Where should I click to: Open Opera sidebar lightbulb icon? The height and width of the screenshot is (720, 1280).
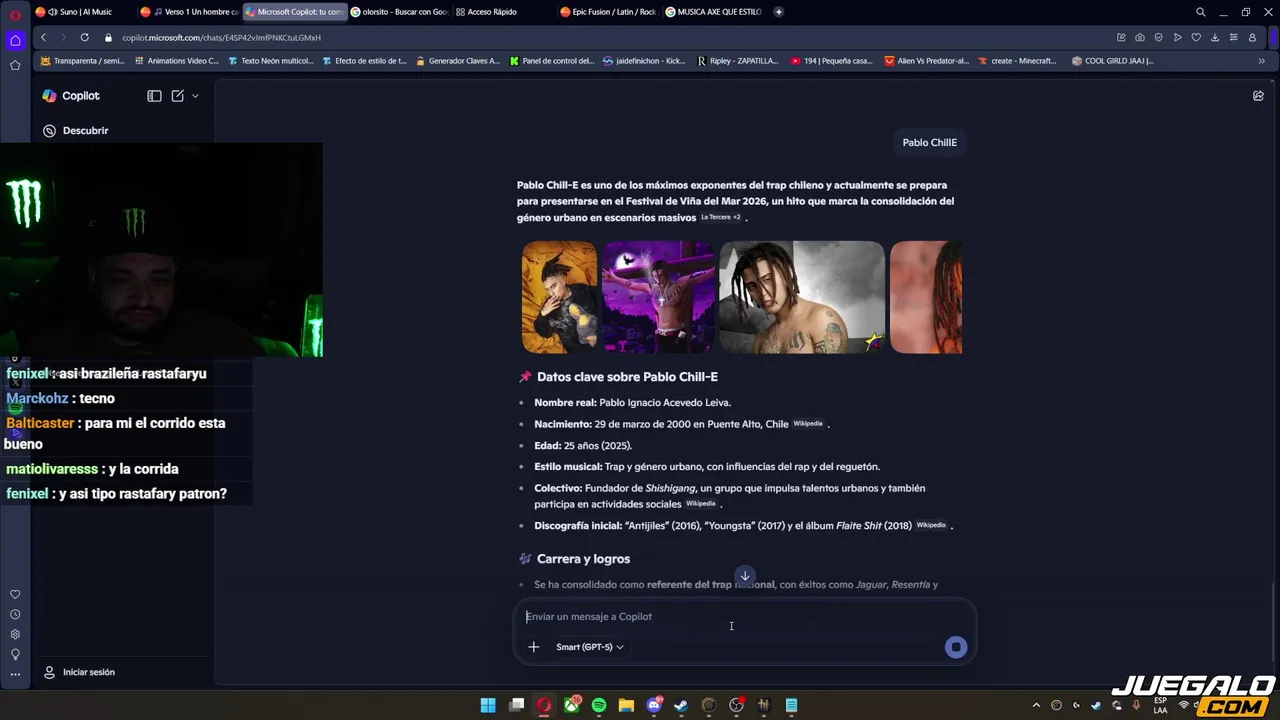(x=15, y=654)
